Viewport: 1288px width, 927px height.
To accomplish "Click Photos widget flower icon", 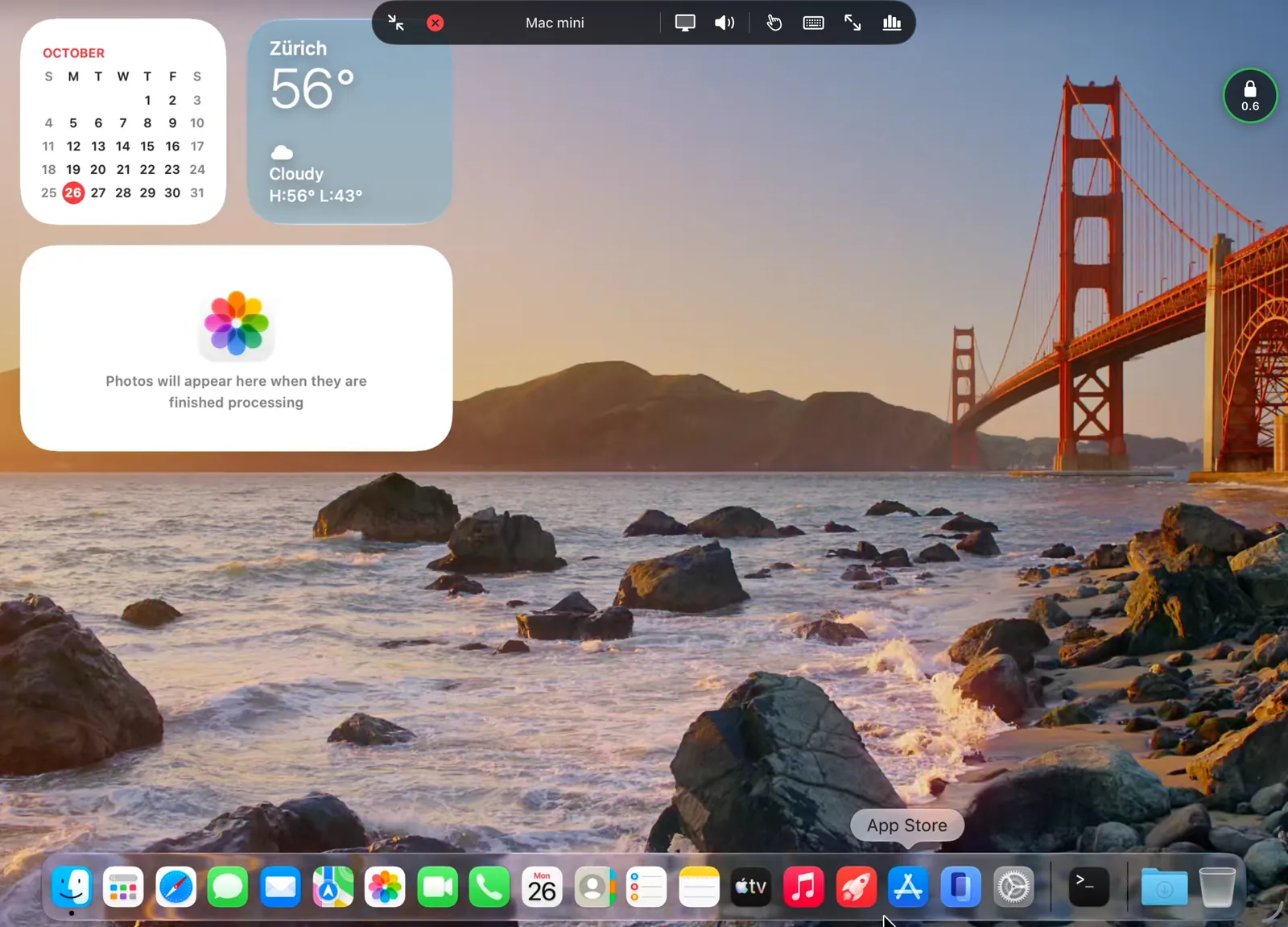I will pos(236,324).
